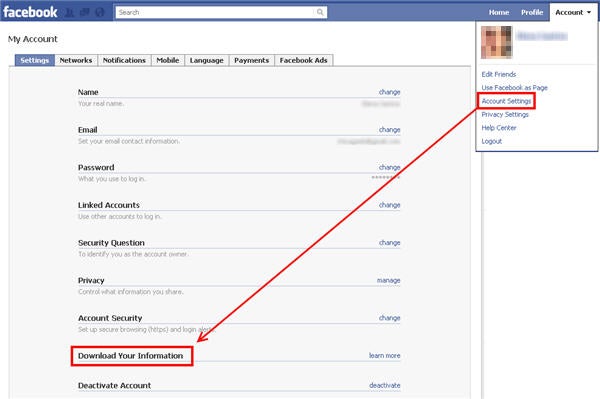Click change link next to Password
This screenshot has height=399, width=600.
point(389,167)
